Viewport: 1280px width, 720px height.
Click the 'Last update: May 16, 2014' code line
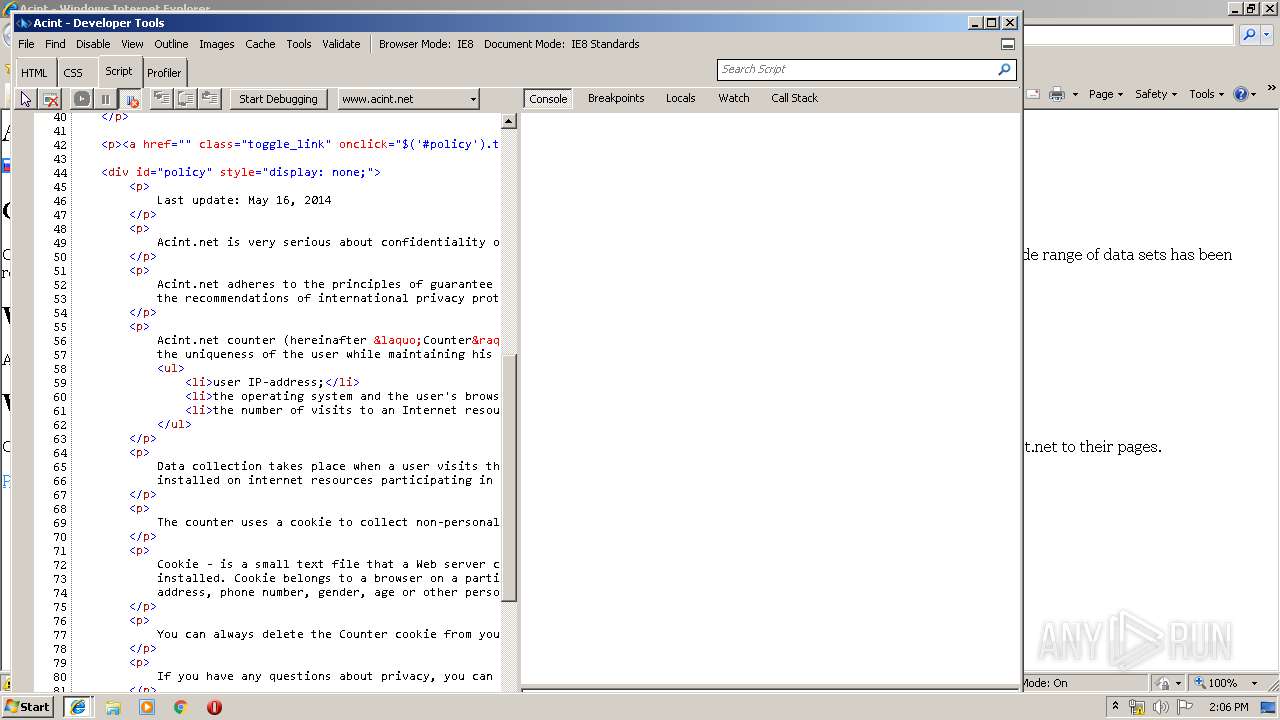click(x=244, y=200)
